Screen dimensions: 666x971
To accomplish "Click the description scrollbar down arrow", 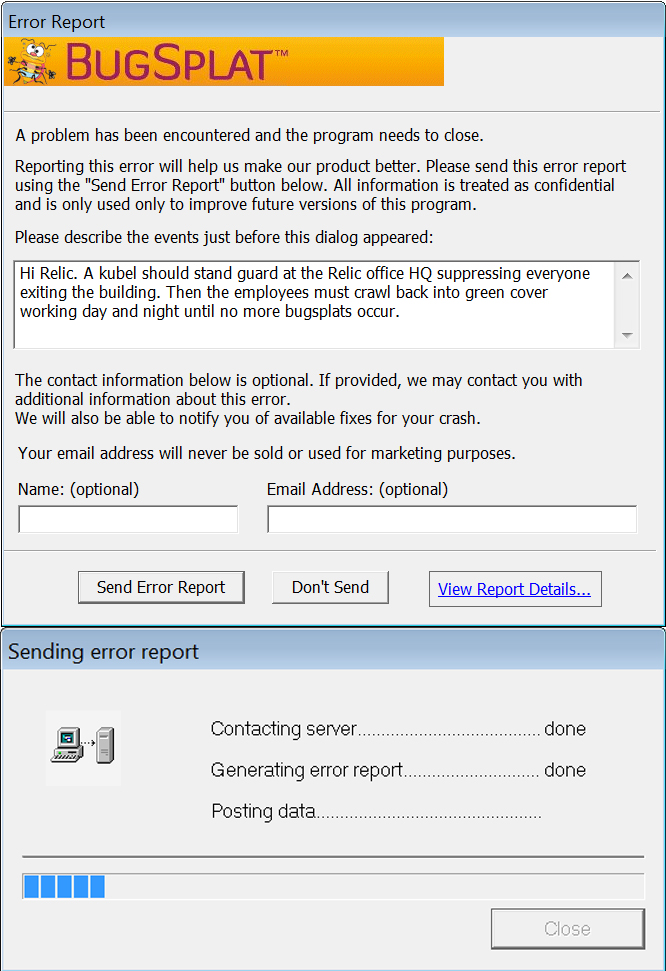I will [627, 335].
